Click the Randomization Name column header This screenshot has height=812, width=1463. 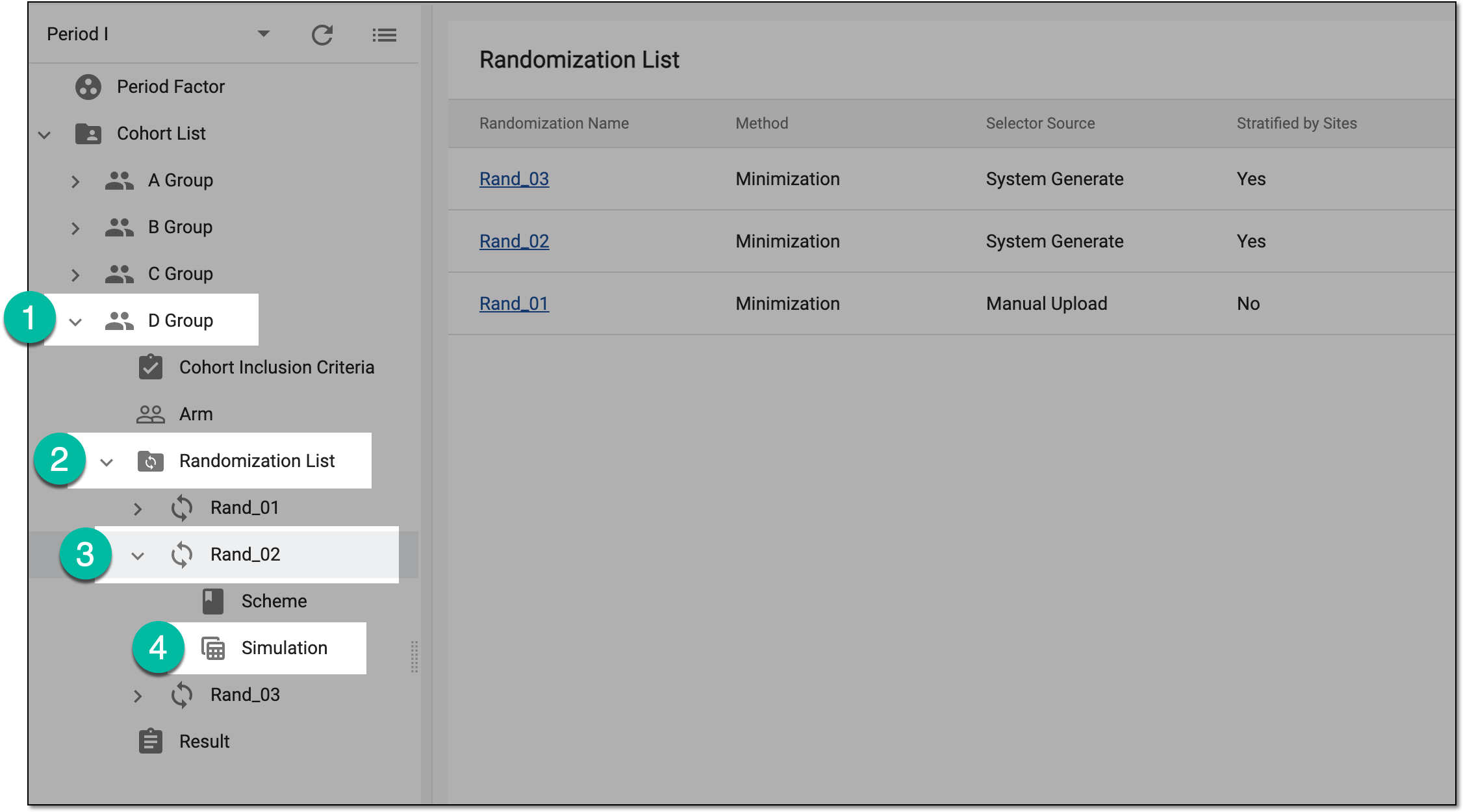pos(554,123)
